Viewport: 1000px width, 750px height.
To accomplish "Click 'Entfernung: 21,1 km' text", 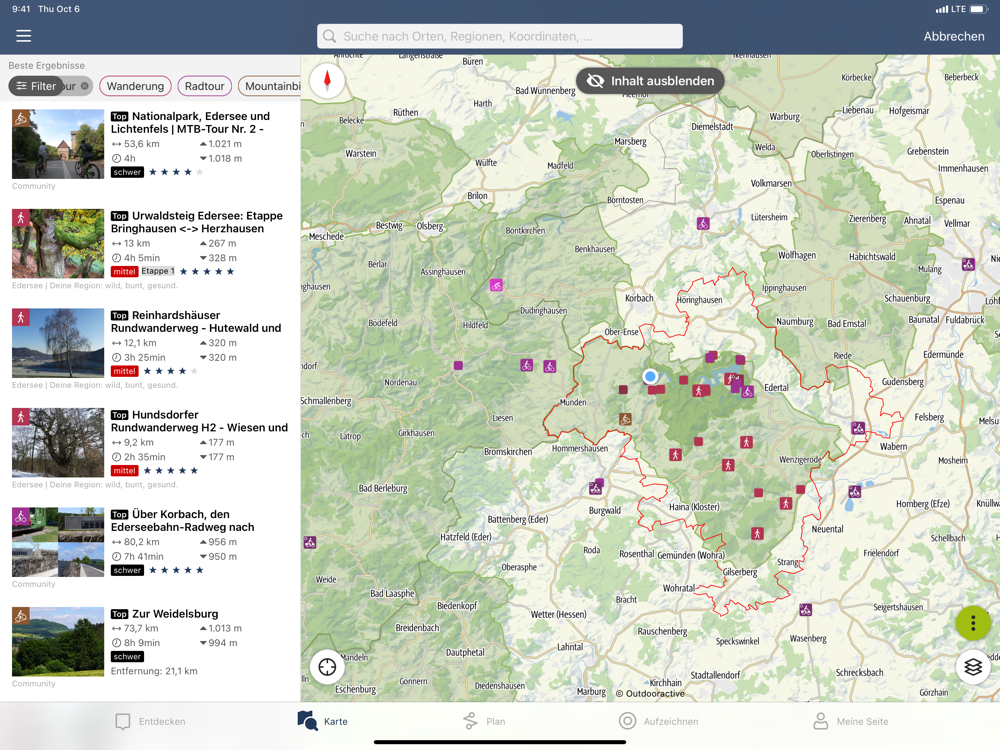I will 154,671.
